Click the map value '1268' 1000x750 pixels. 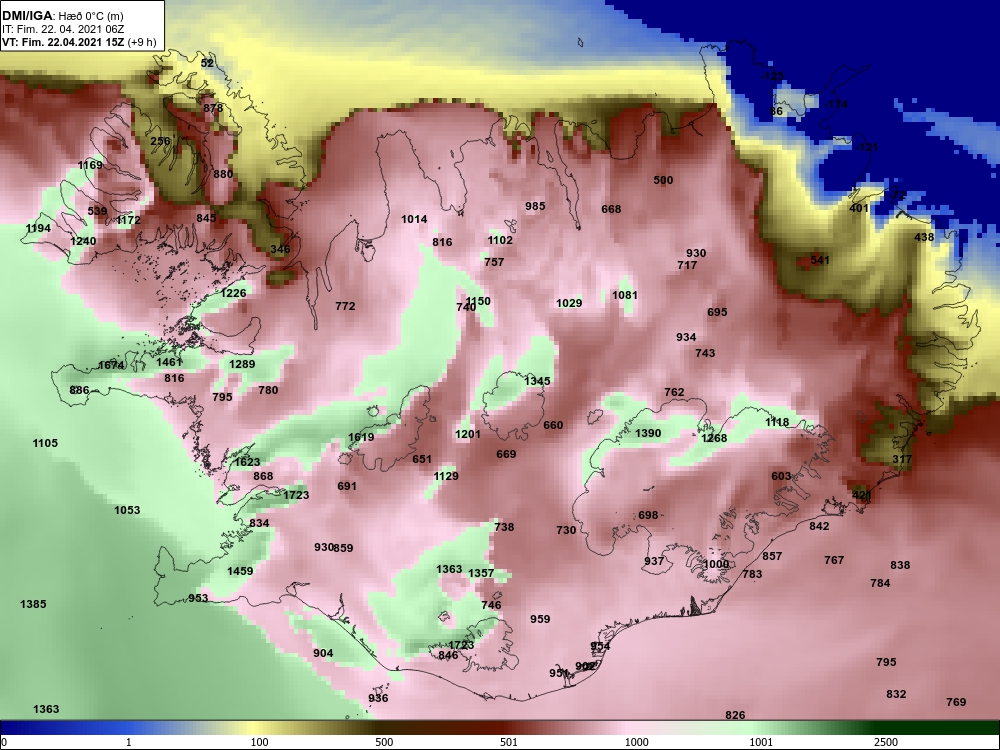(714, 438)
